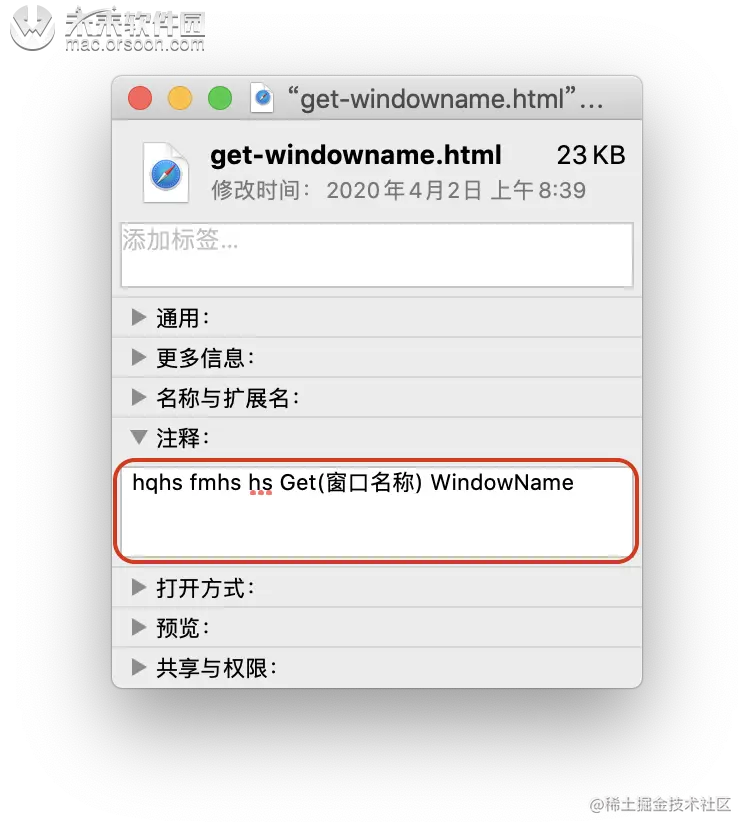
Task: Click the mac.orsoon.com watermark text
Action: (135, 44)
